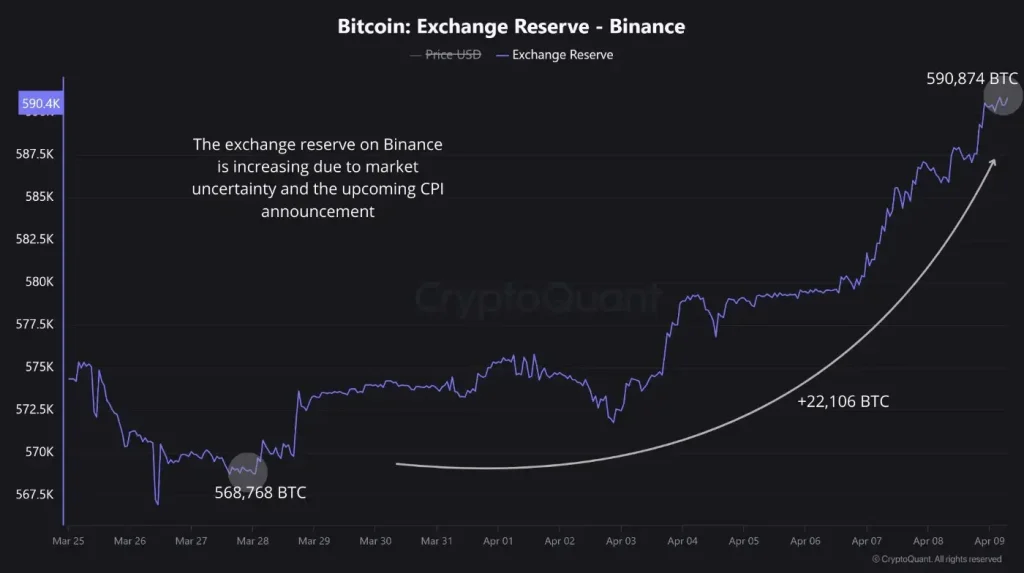Click the chart title Bitcoin: Exchange Reserve - Binance
The image size is (1024, 573).
(512, 26)
